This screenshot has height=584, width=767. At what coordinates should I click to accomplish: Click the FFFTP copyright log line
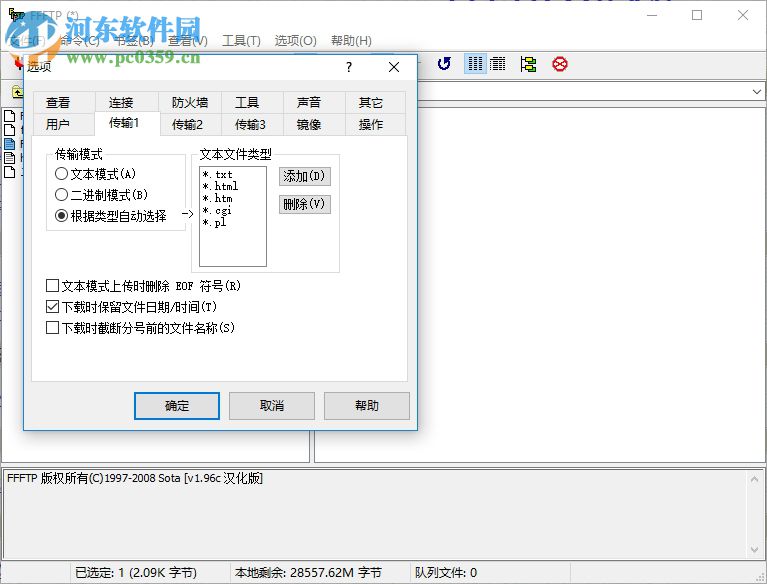pyautogui.click(x=135, y=478)
